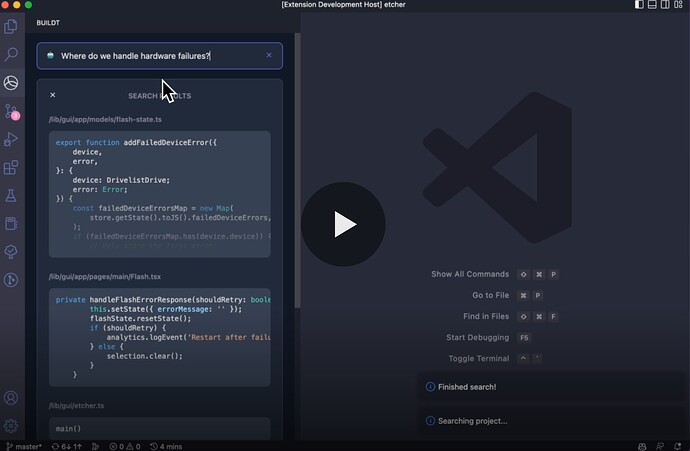690x451 pixels.
Task: Open the notebook-style icon in activity bar
Action: coord(11,224)
